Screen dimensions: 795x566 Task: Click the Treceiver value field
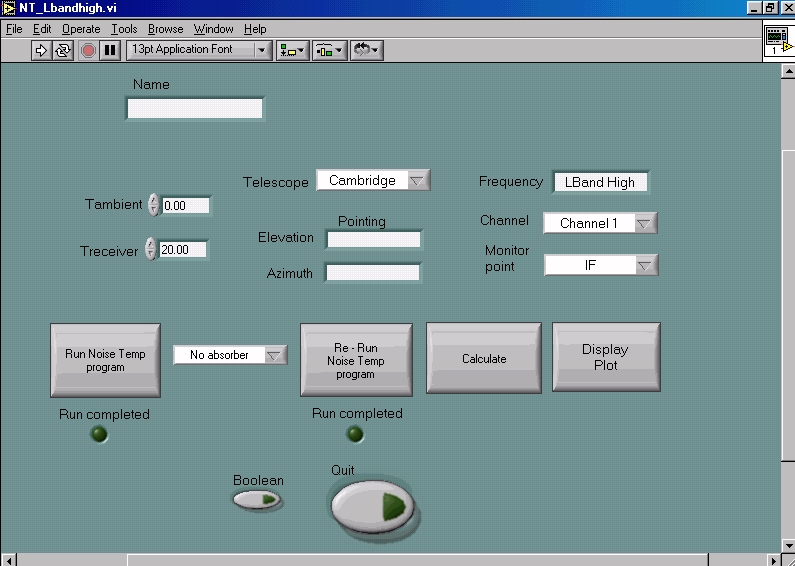click(x=183, y=250)
